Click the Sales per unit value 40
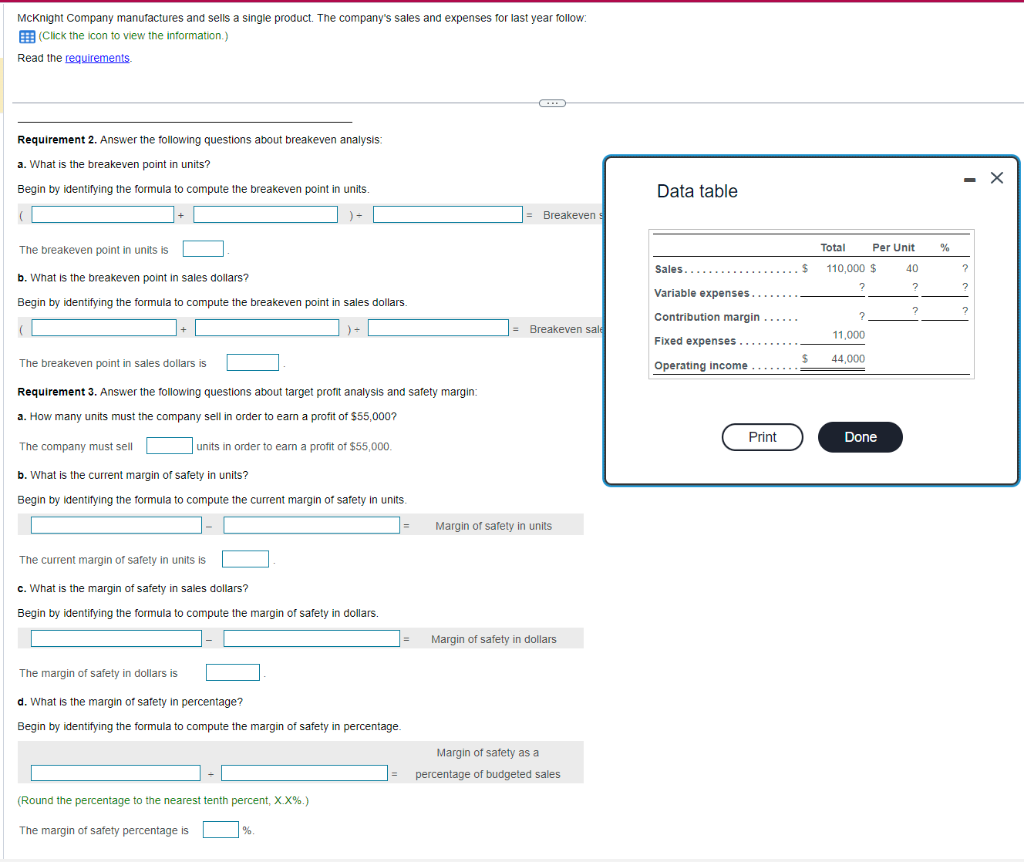The image size is (1024, 862). (x=912, y=268)
